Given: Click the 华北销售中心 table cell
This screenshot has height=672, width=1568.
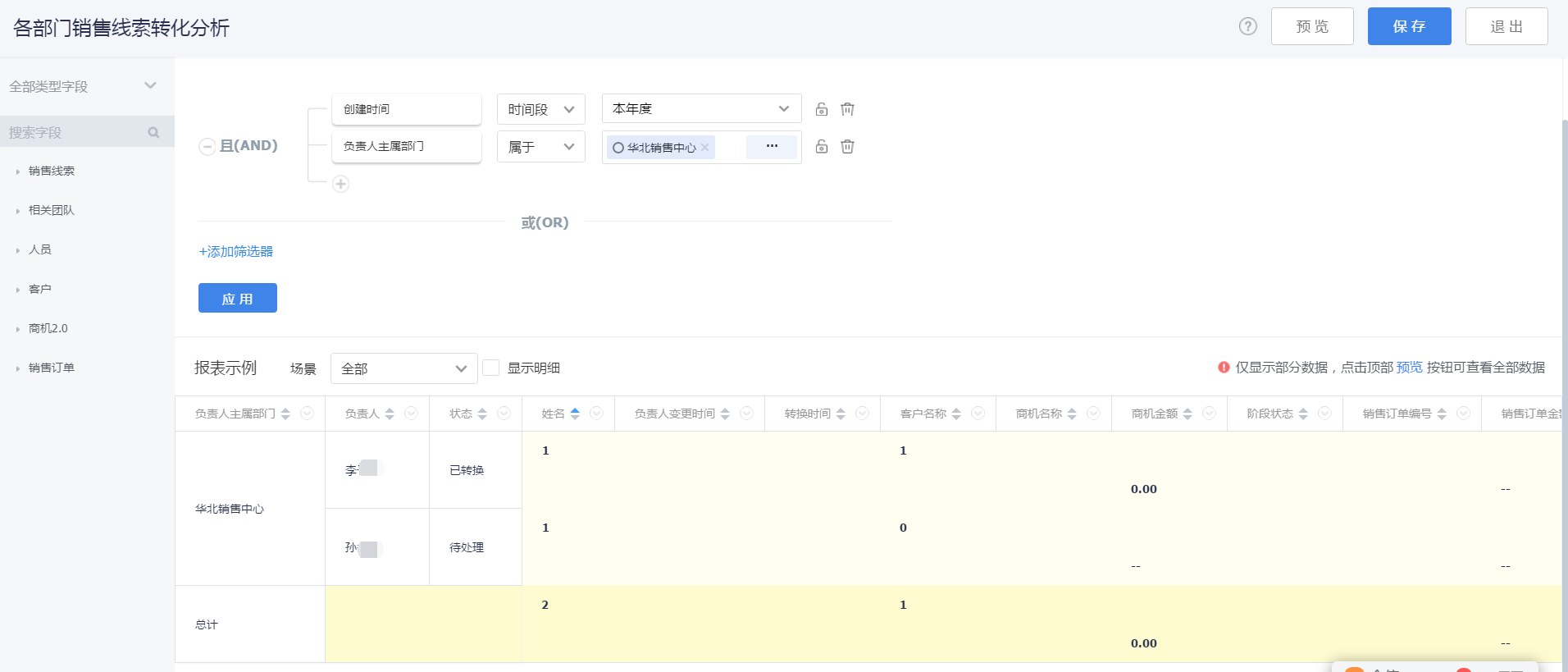Looking at the screenshot, I should tap(250, 509).
